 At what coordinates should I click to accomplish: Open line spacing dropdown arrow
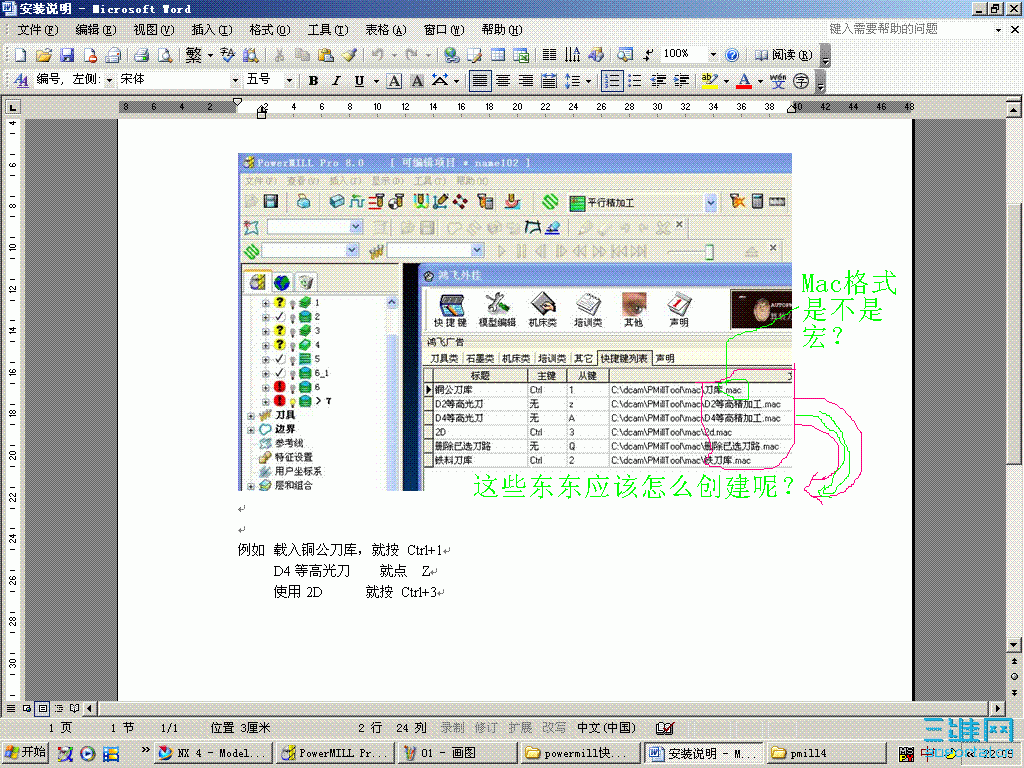click(x=588, y=81)
